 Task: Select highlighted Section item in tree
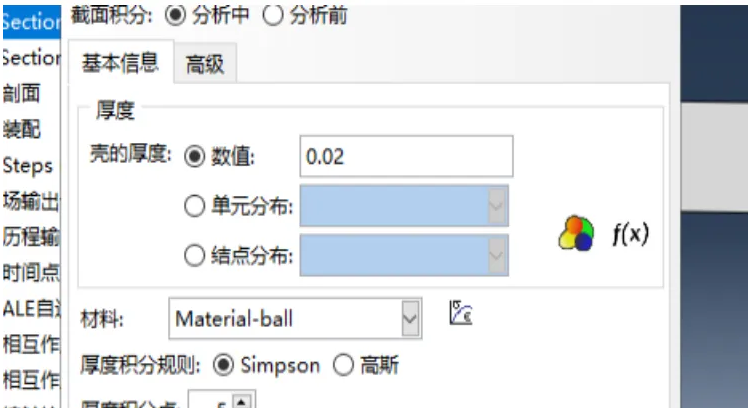31,22
